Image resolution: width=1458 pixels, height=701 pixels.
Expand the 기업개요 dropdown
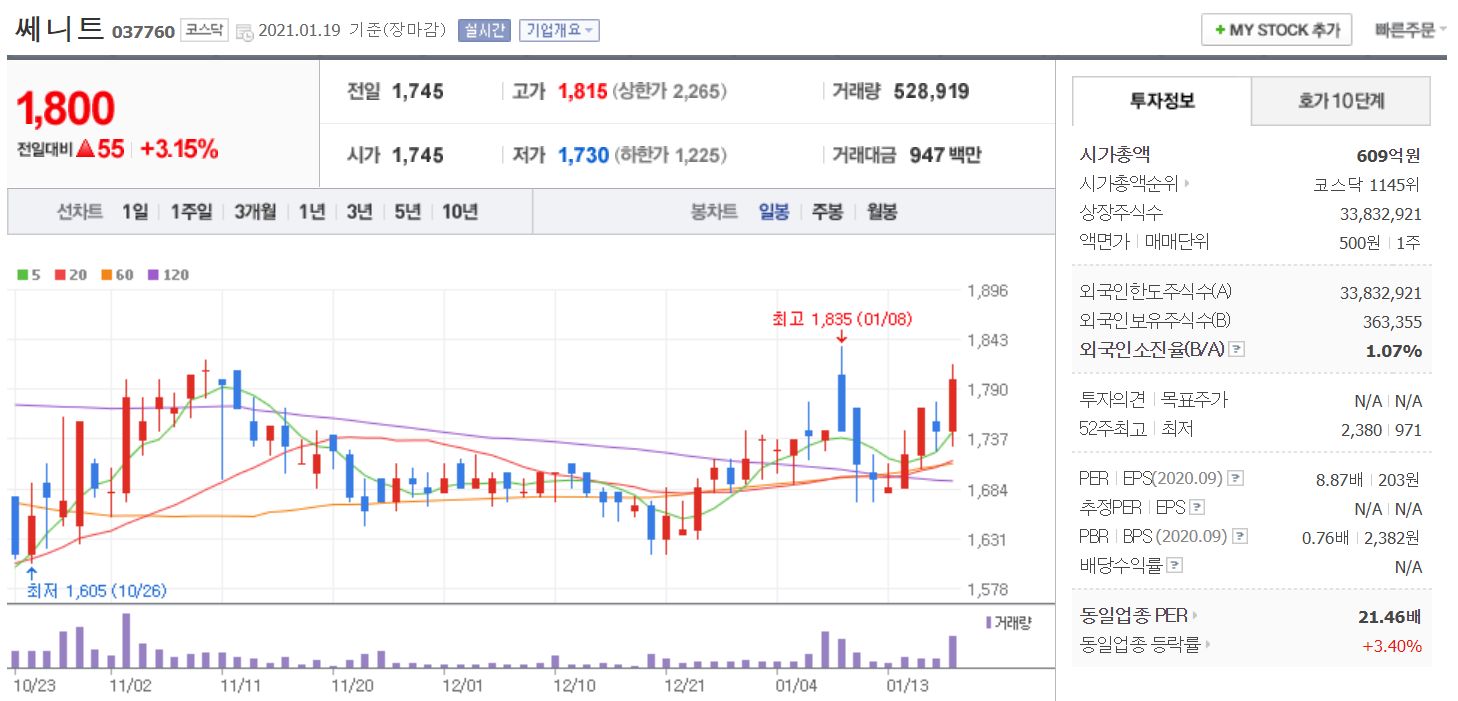pos(559,30)
